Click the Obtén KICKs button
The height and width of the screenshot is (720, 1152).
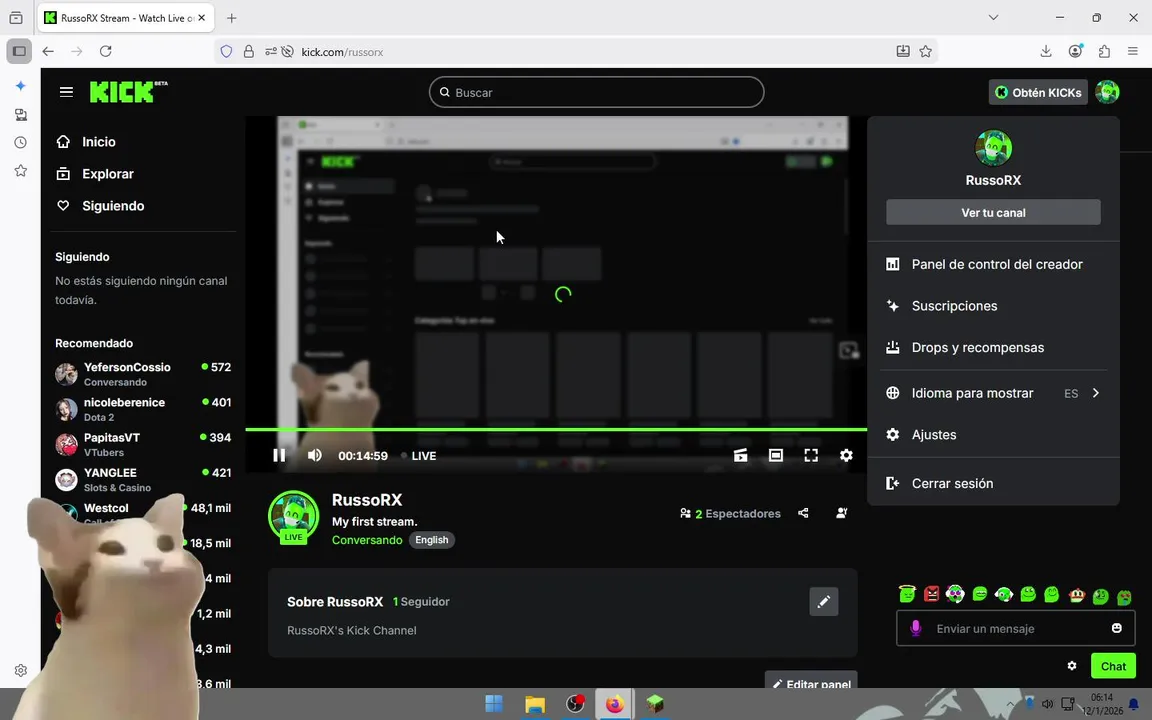[1037, 93]
